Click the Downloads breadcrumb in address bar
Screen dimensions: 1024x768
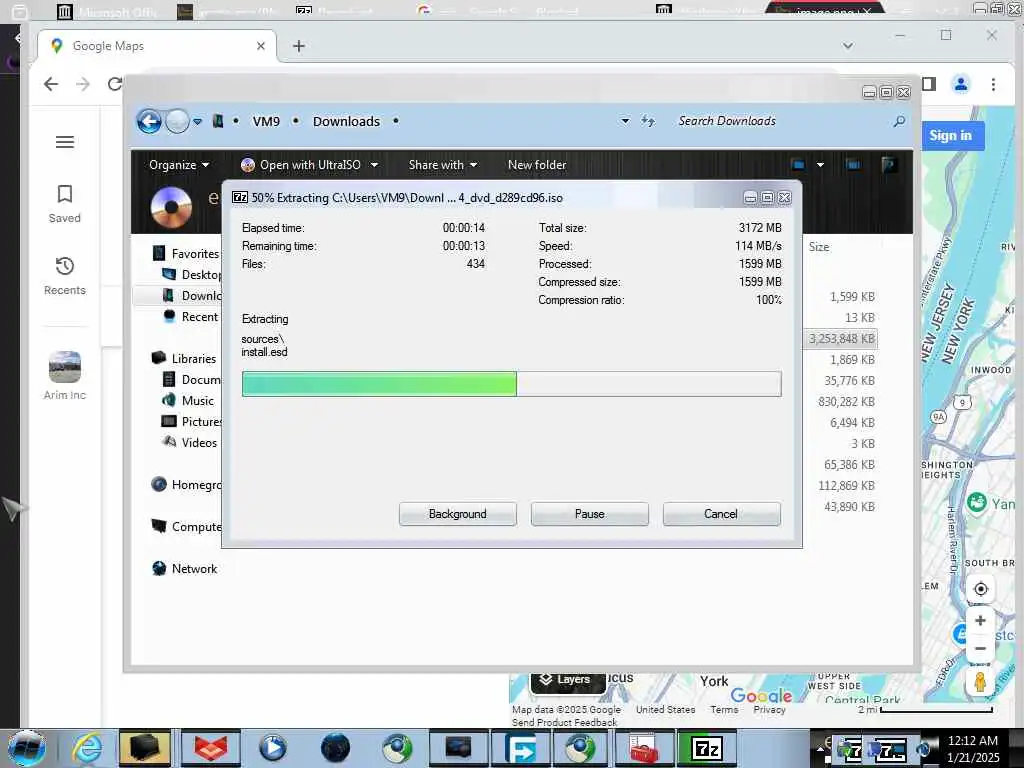coord(346,121)
